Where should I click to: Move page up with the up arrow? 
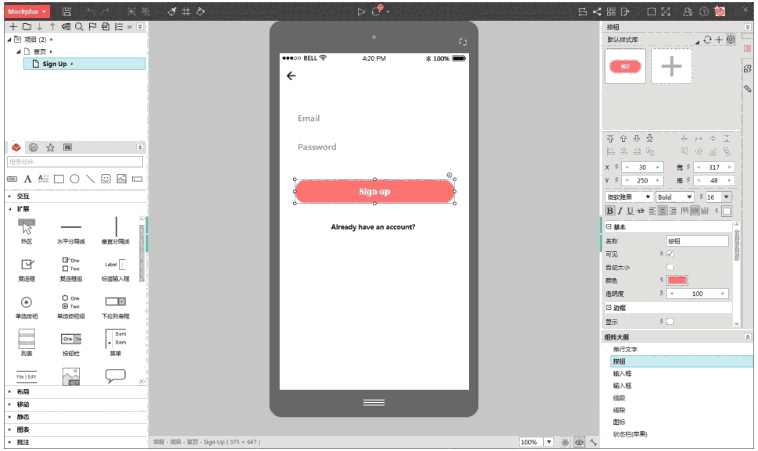(53, 27)
